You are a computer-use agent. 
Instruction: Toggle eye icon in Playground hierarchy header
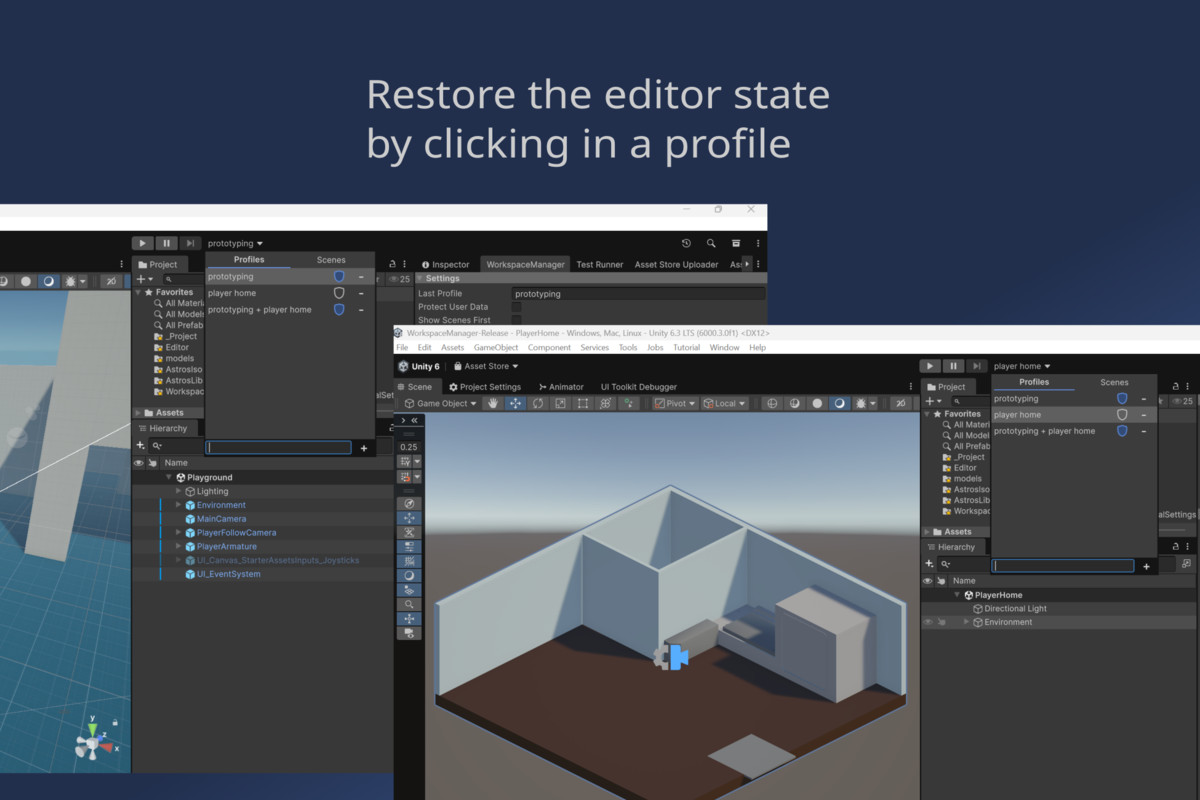point(138,463)
